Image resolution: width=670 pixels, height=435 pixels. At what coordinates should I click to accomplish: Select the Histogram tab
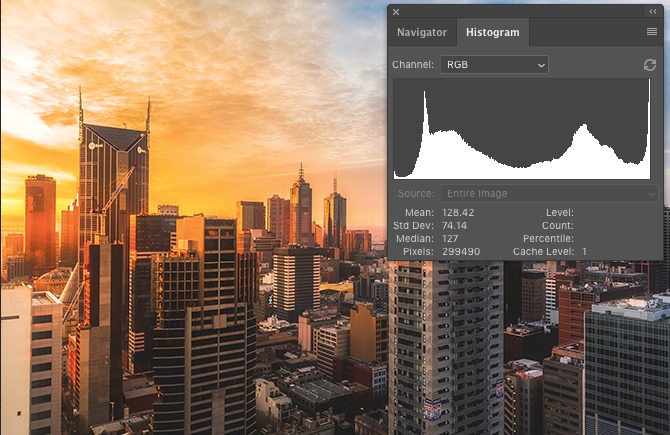point(493,32)
